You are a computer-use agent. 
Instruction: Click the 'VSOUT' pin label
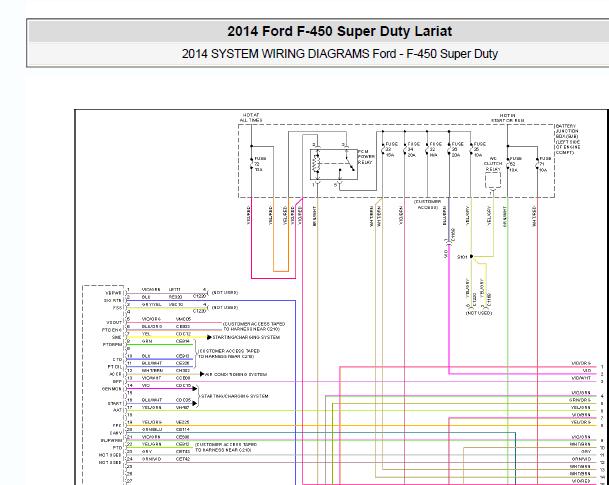(x=114, y=322)
